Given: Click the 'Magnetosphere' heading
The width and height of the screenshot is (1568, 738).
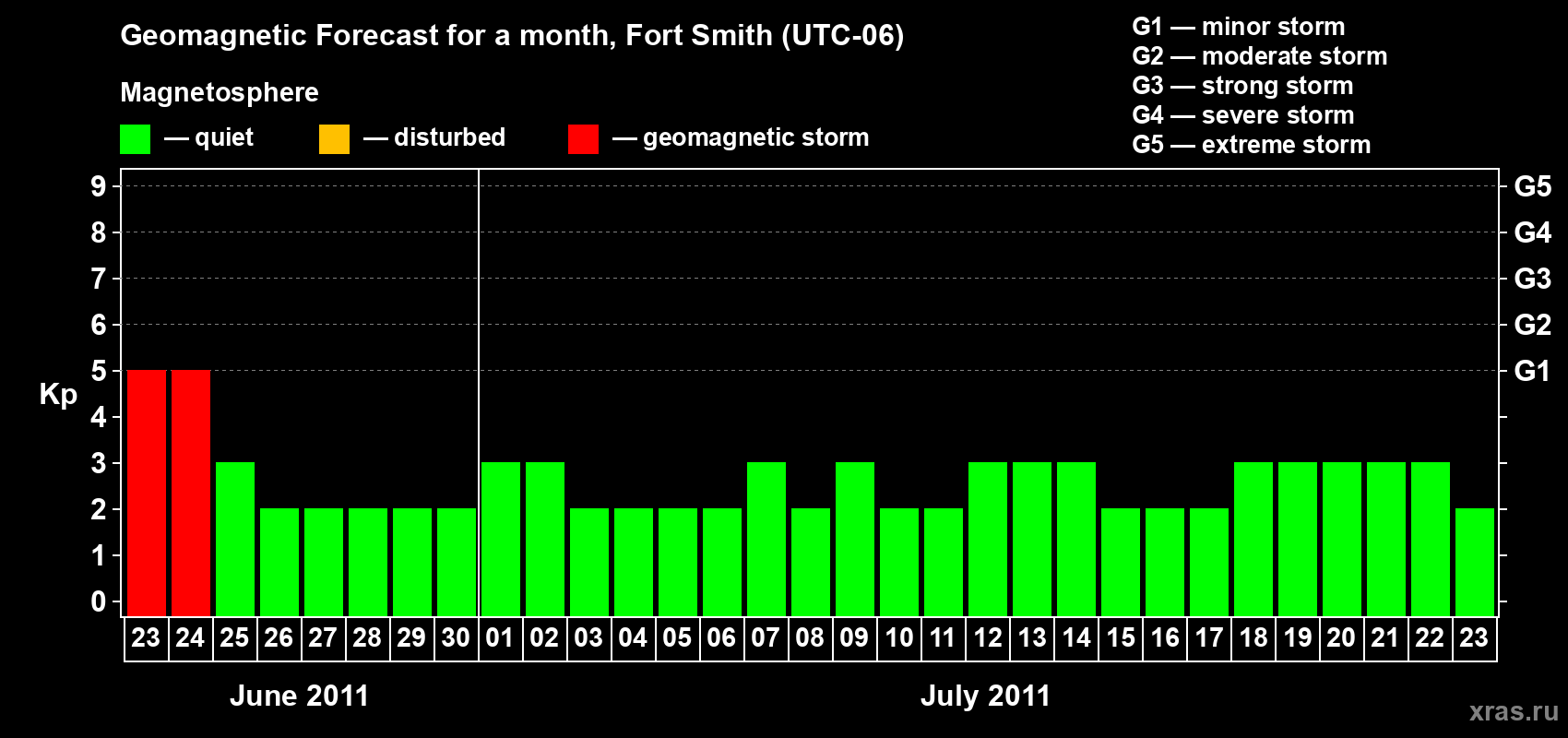Looking at the screenshot, I should click(x=220, y=92).
